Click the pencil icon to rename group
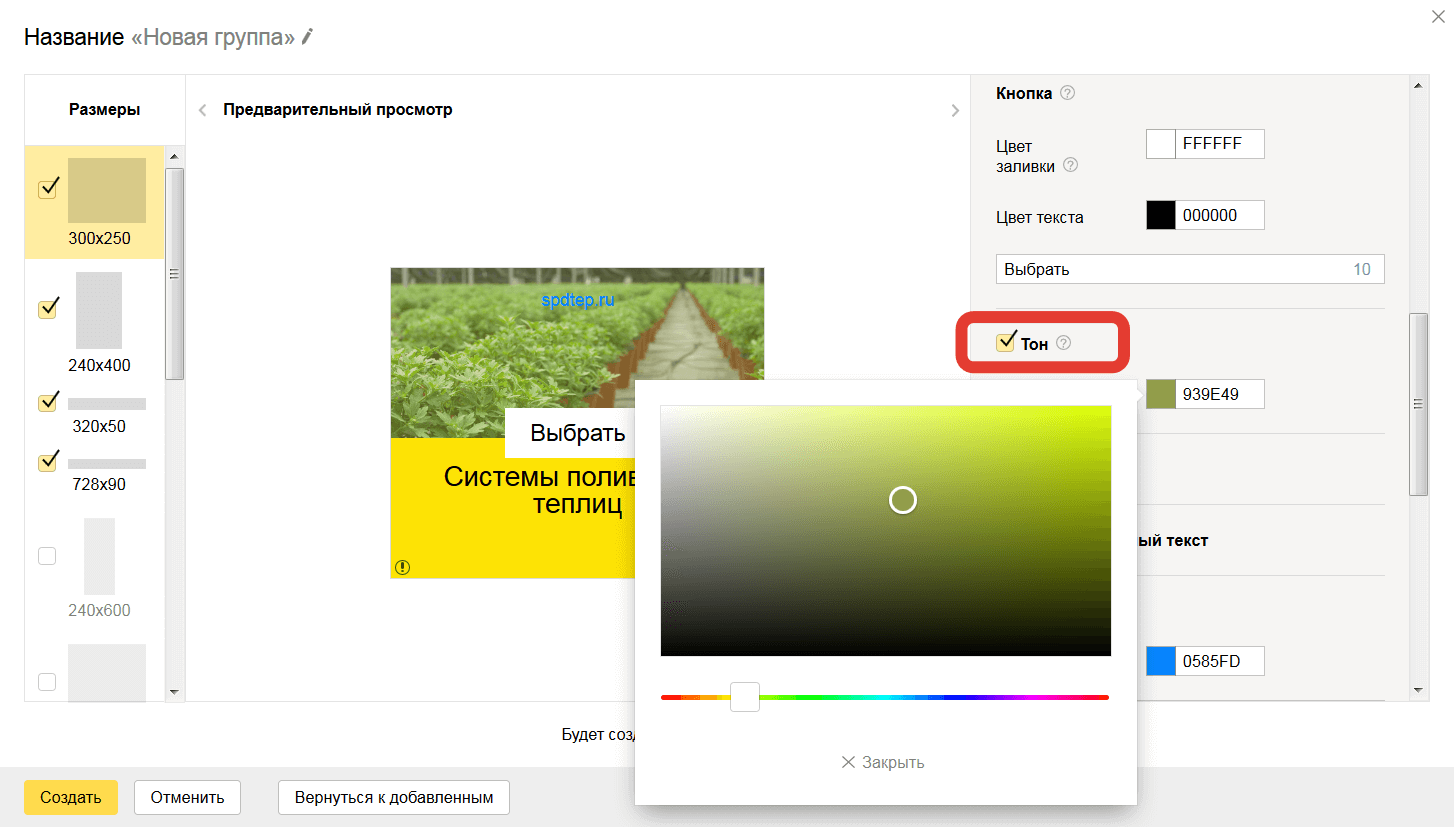 pos(308,37)
